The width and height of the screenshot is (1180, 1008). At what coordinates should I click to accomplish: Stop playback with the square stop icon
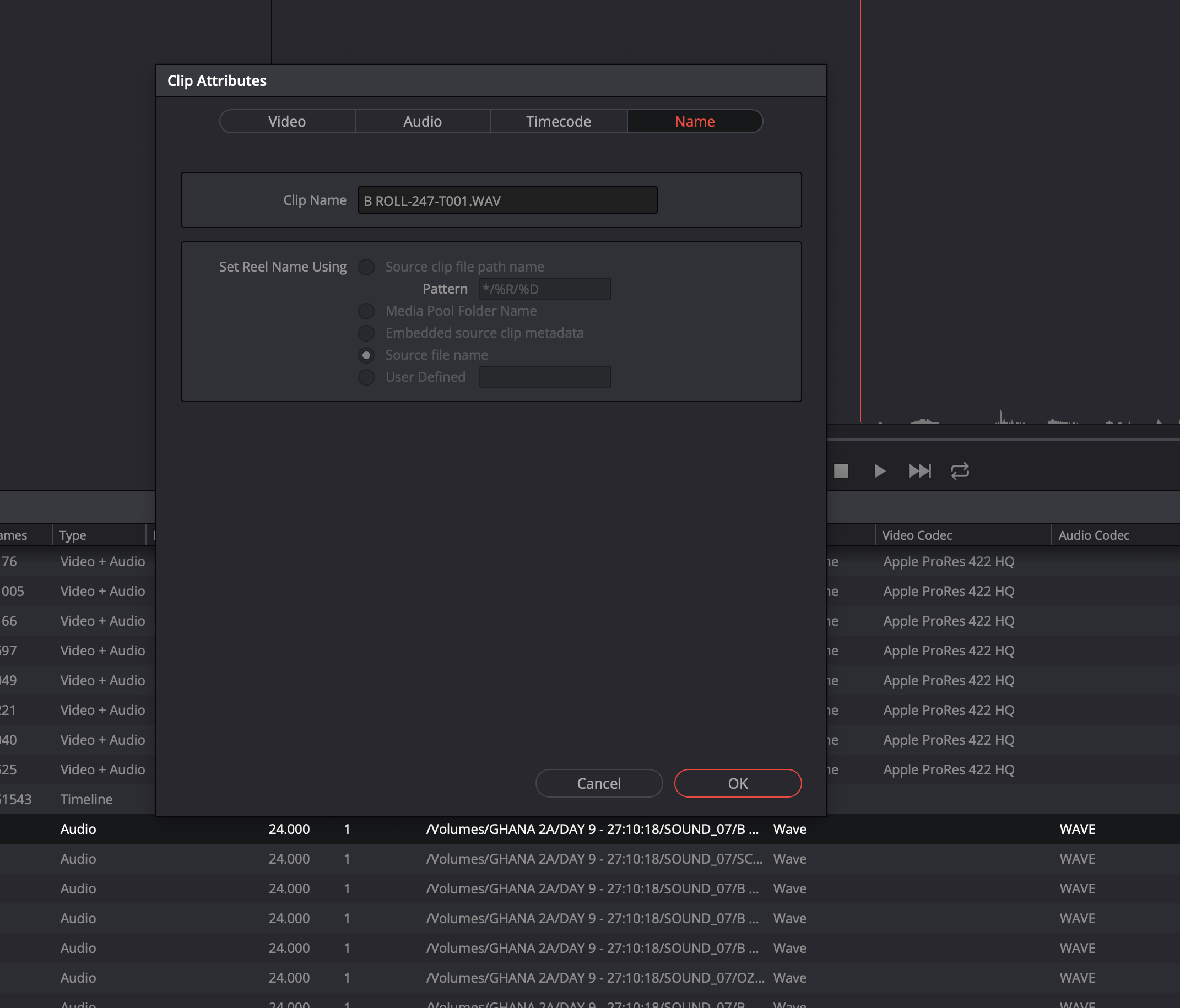[x=841, y=471]
